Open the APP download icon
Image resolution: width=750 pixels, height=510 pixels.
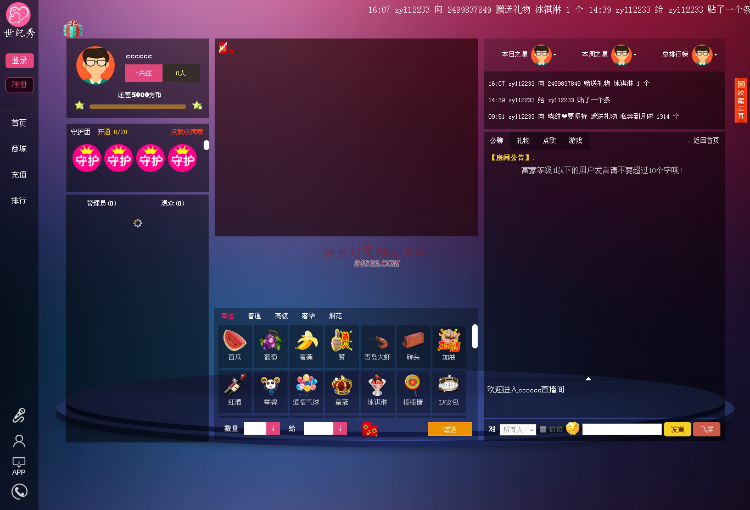point(19,466)
